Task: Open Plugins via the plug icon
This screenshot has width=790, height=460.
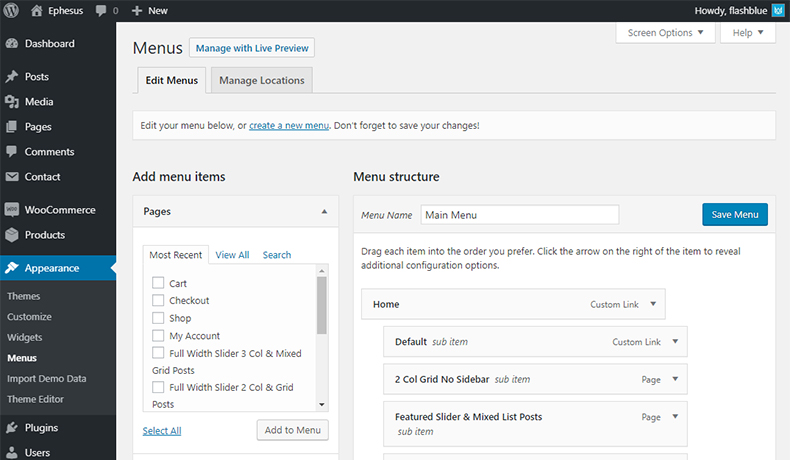Action: [12, 428]
